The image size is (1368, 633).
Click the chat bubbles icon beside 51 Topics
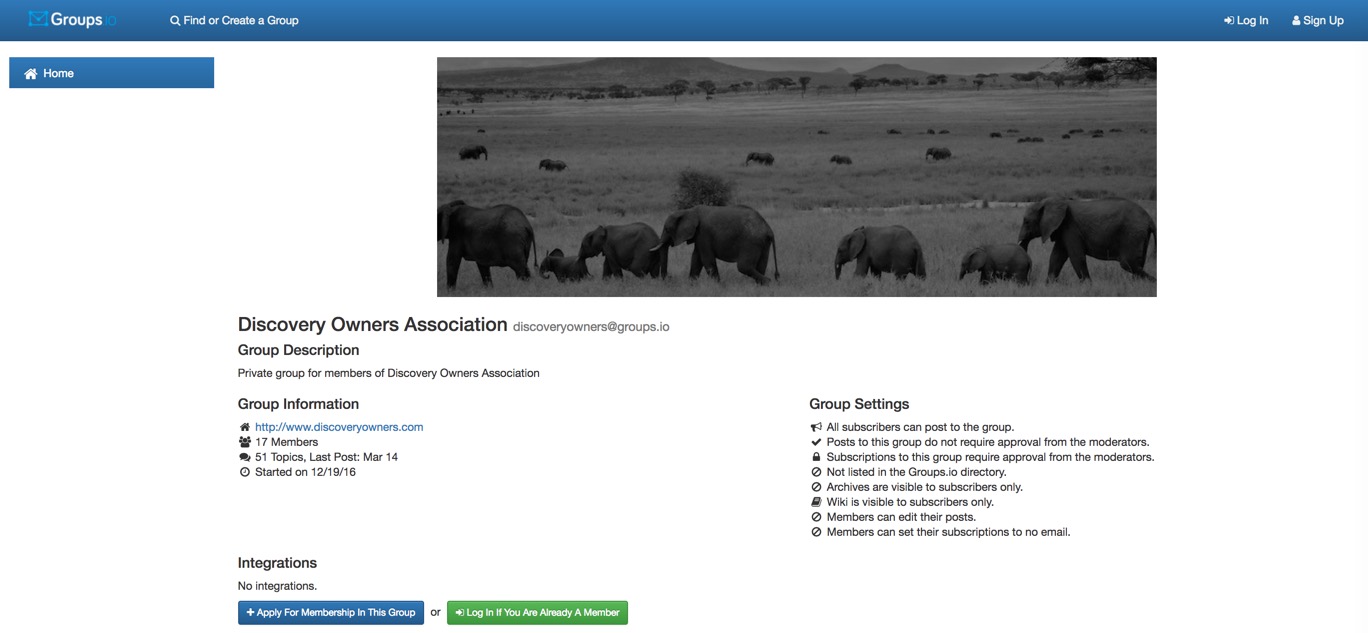tap(245, 457)
